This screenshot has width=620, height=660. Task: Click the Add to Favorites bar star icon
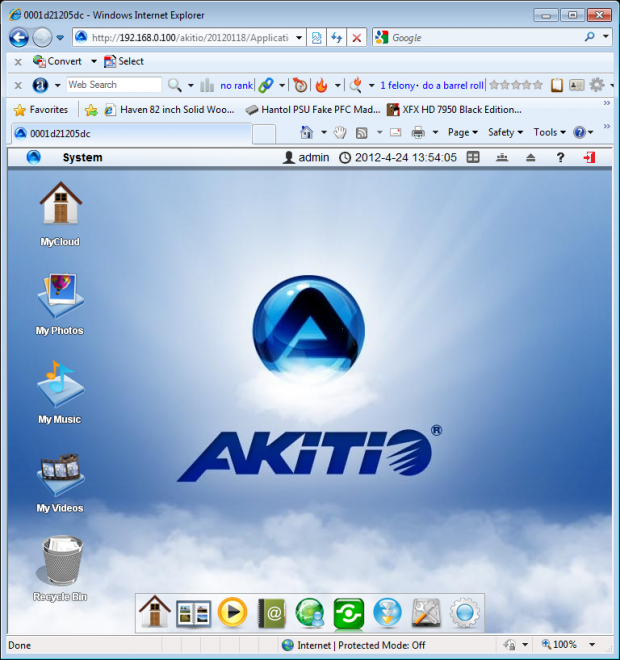click(x=91, y=110)
